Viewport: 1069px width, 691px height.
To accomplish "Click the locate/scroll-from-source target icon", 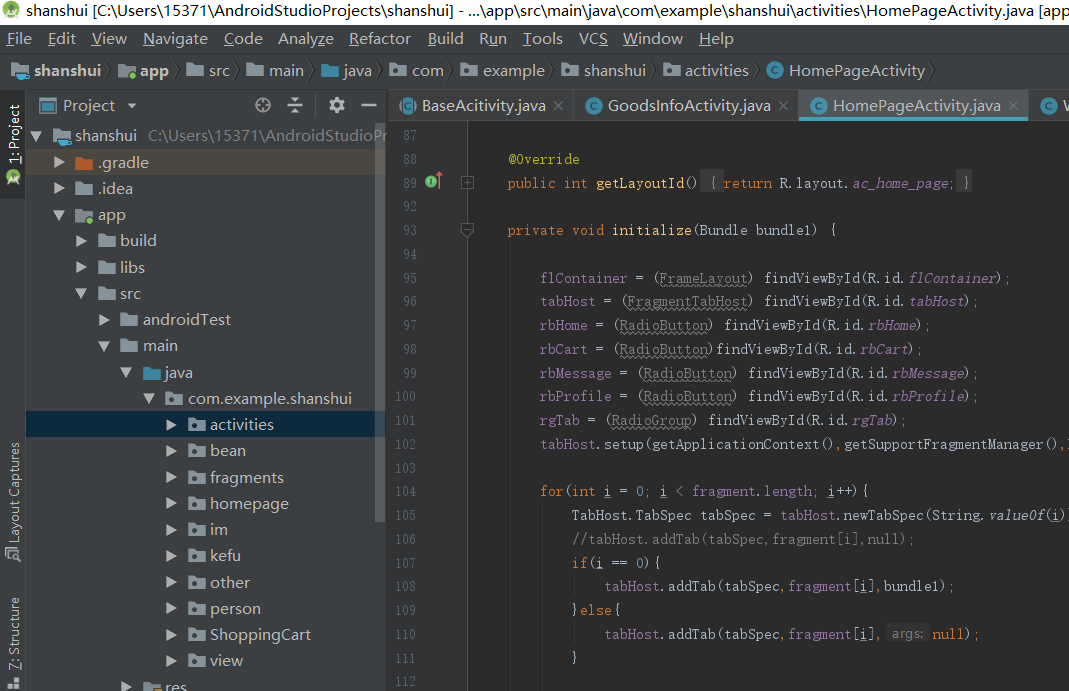I will [x=263, y=105].
